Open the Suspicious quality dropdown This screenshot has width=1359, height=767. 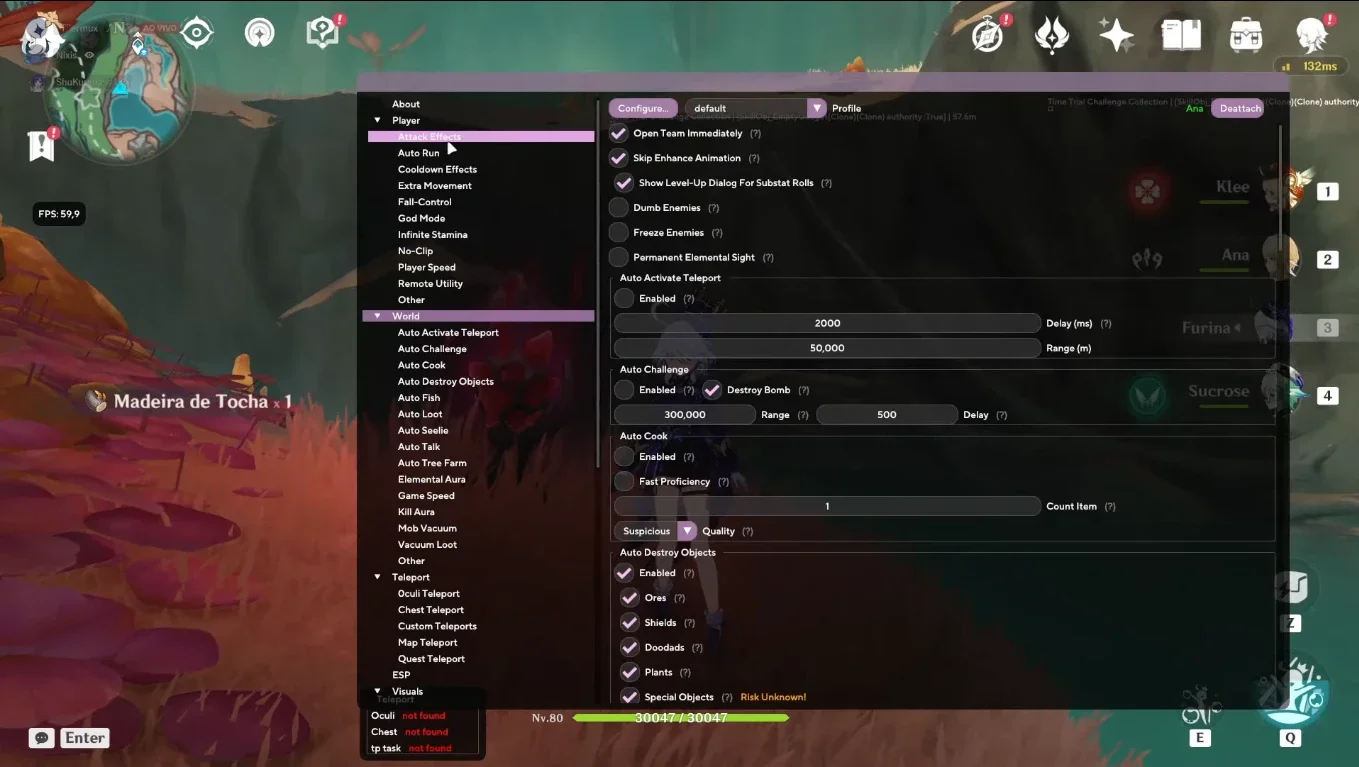tap(655, 531)
